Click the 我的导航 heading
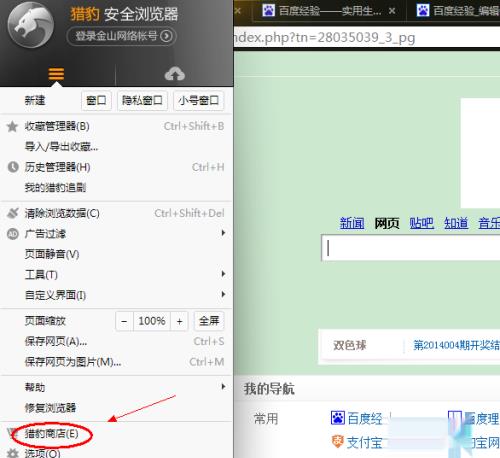The width and height of the screenshot is (500, 458). [x=269, y=389]
